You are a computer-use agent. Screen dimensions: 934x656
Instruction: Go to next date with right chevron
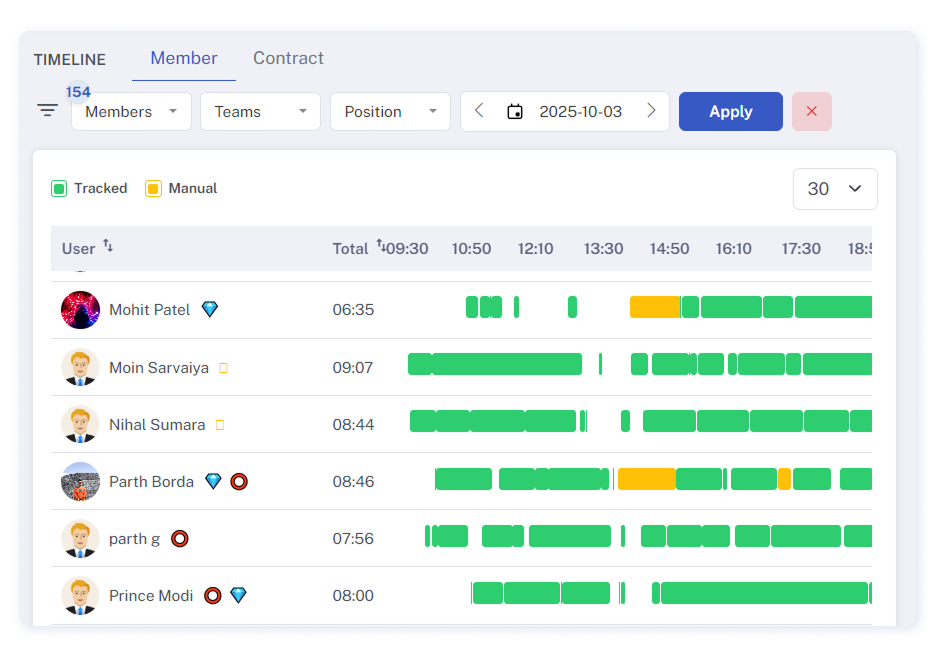point(651,111)
